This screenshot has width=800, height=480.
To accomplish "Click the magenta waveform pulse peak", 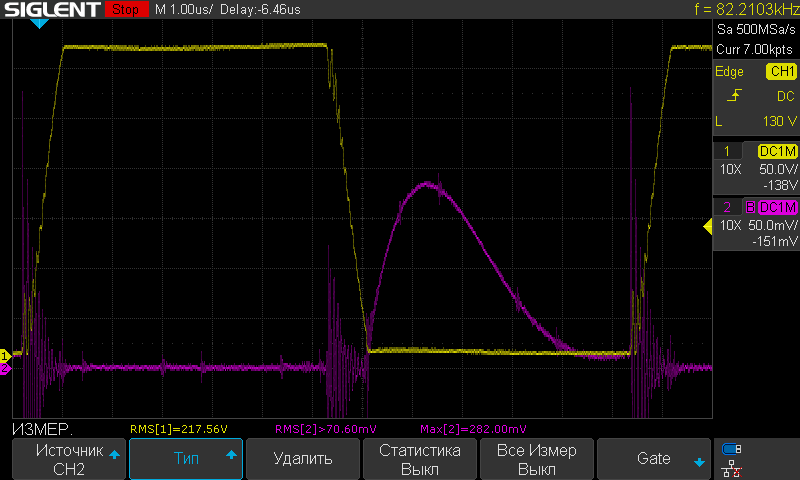I will 427,184.
